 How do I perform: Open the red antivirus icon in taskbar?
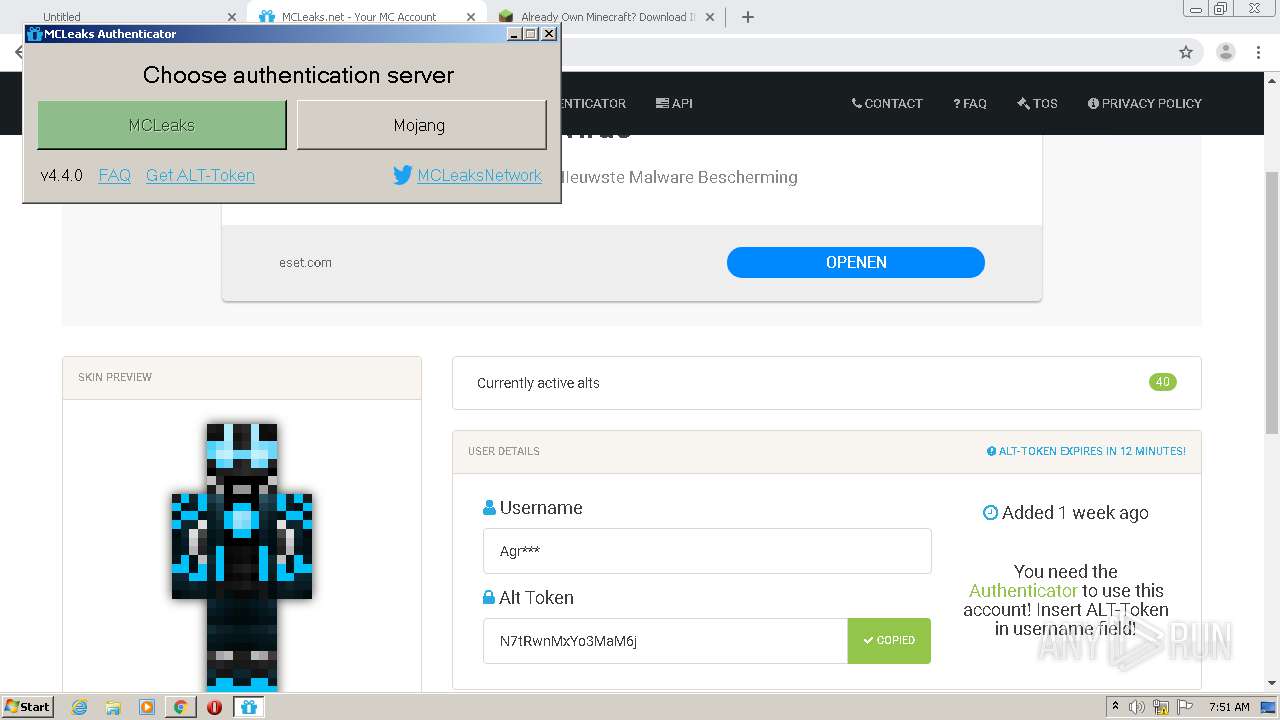pyautogui.click(x=214, y=707)
